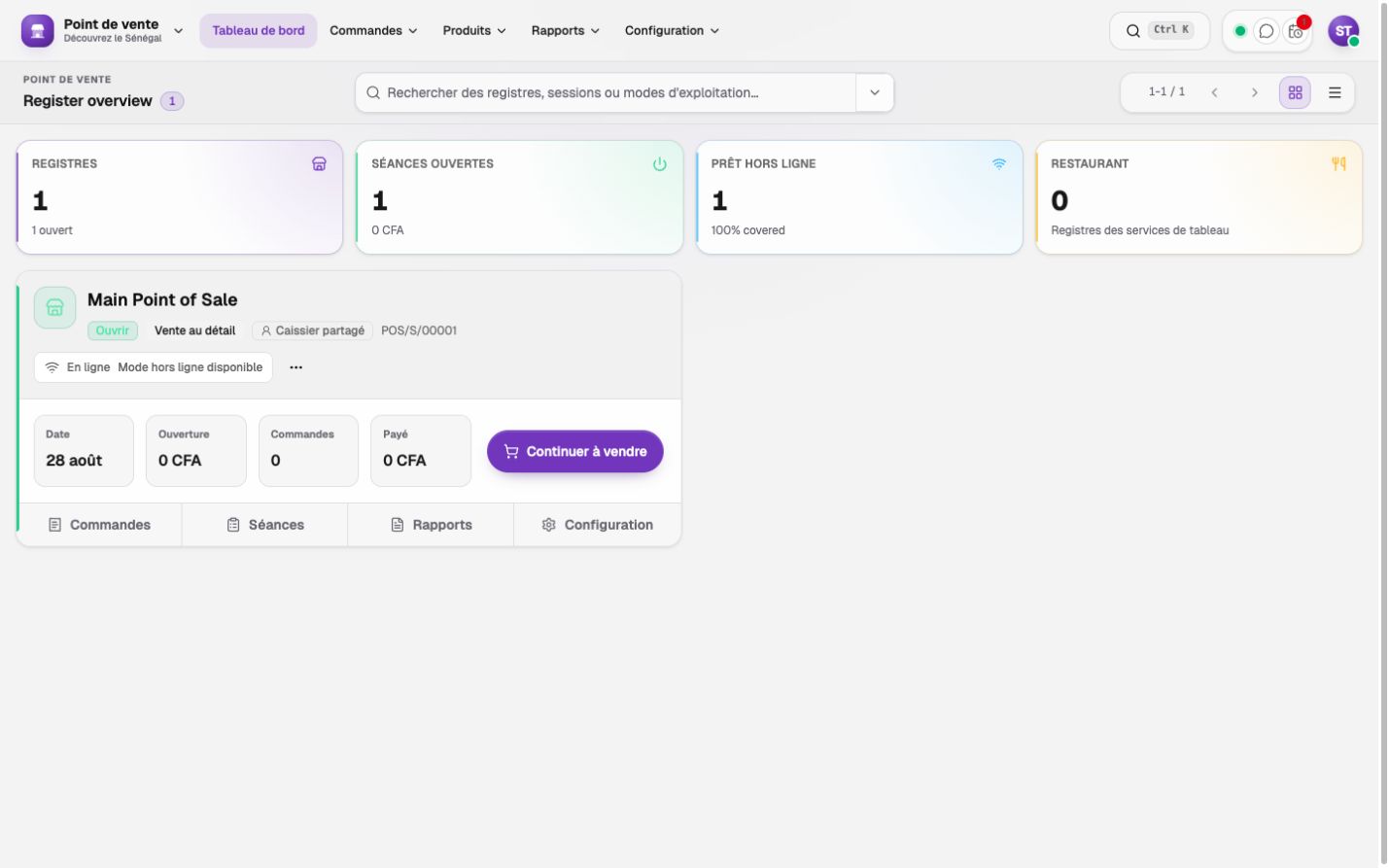Click Continuer à vendre button

coord(575,451)
